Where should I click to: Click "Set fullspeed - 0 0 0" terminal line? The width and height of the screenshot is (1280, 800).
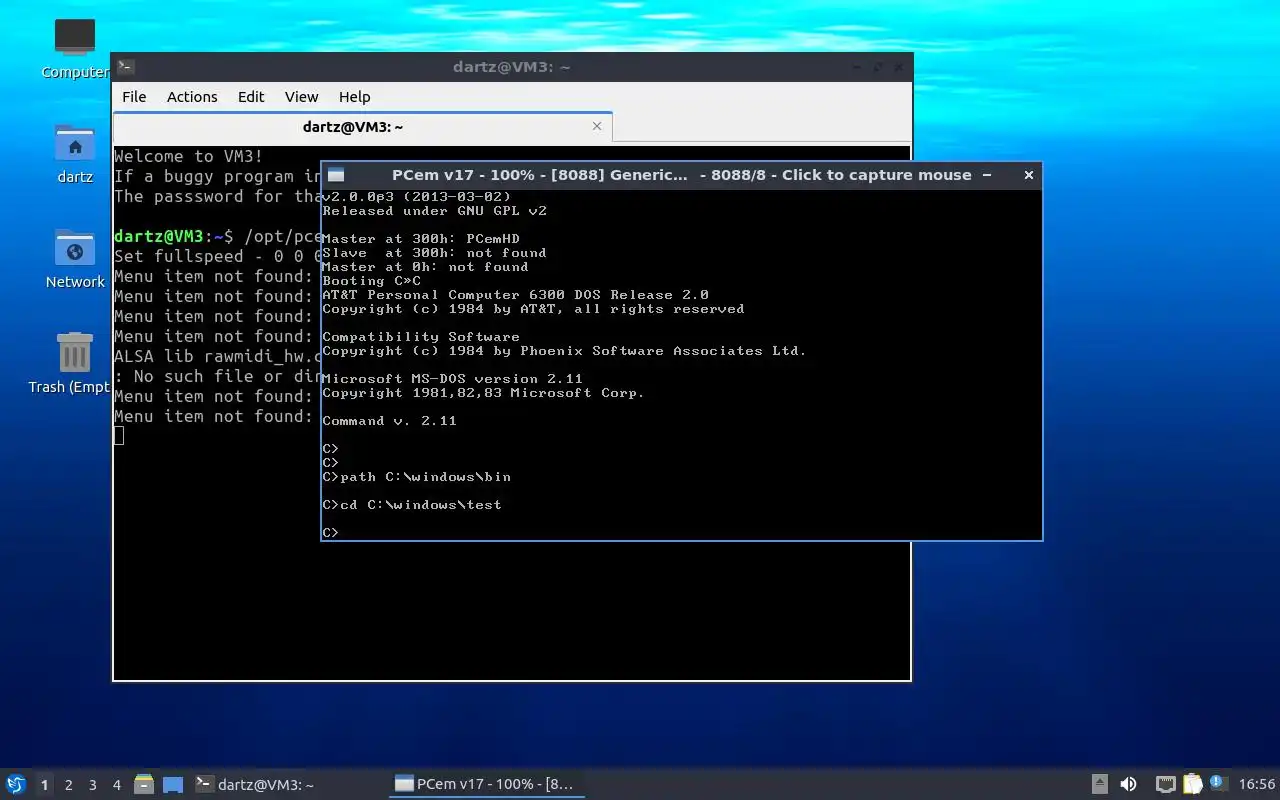click(217, 256)
